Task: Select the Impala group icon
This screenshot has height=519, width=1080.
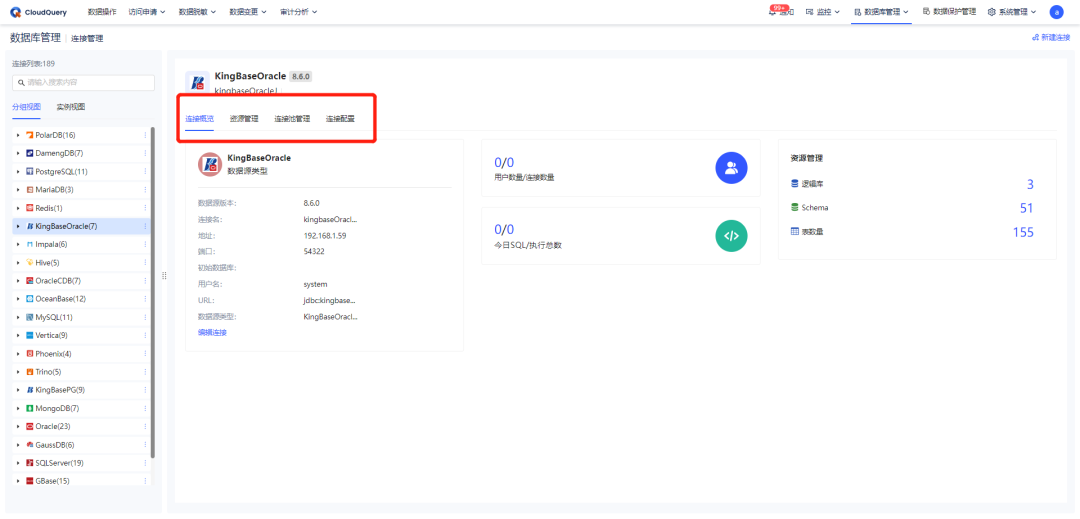Action: (x=30, y=244)
